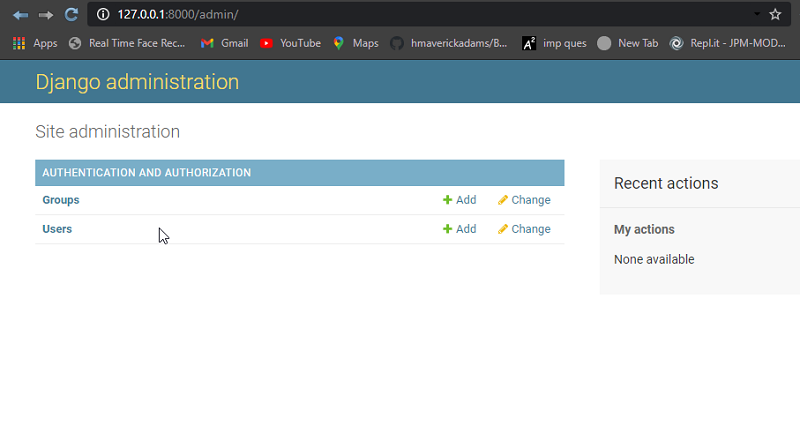Open the Groups model link
Viewport: 800px width, 448px height.
click(61, 200)
